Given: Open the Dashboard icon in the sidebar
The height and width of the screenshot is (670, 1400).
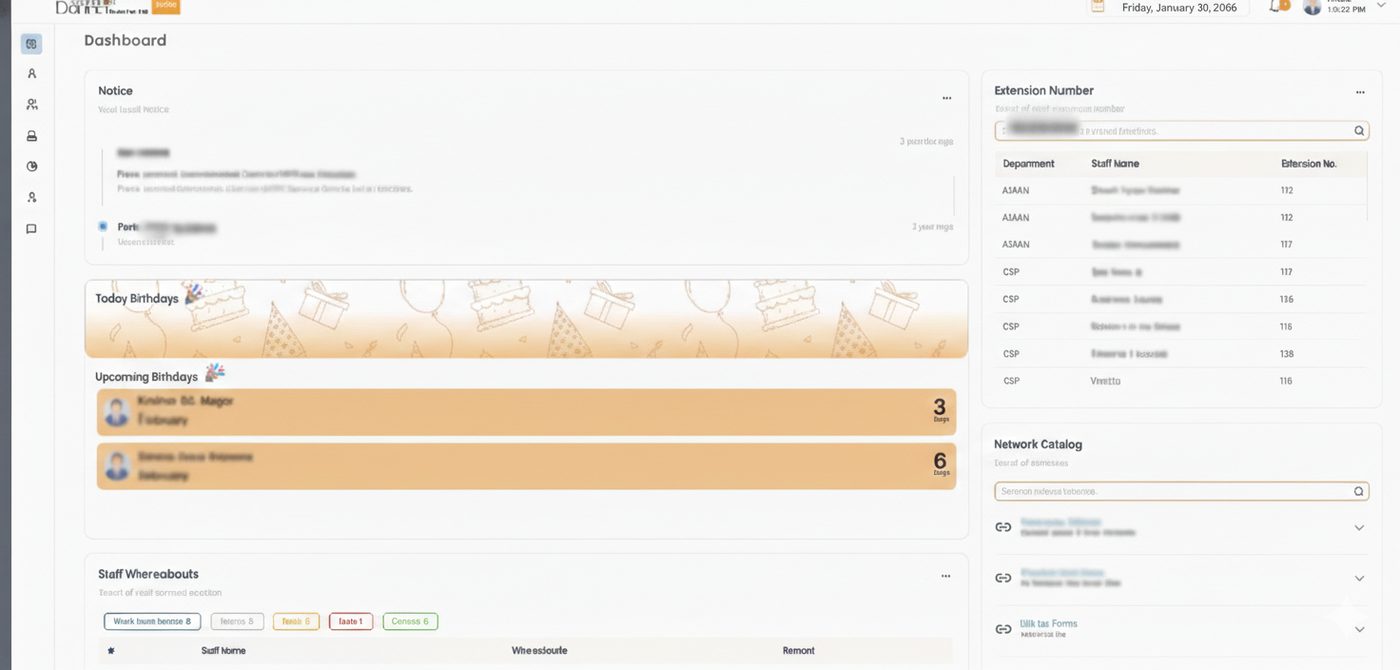Looking at the screenshot, I should [31, 44].
